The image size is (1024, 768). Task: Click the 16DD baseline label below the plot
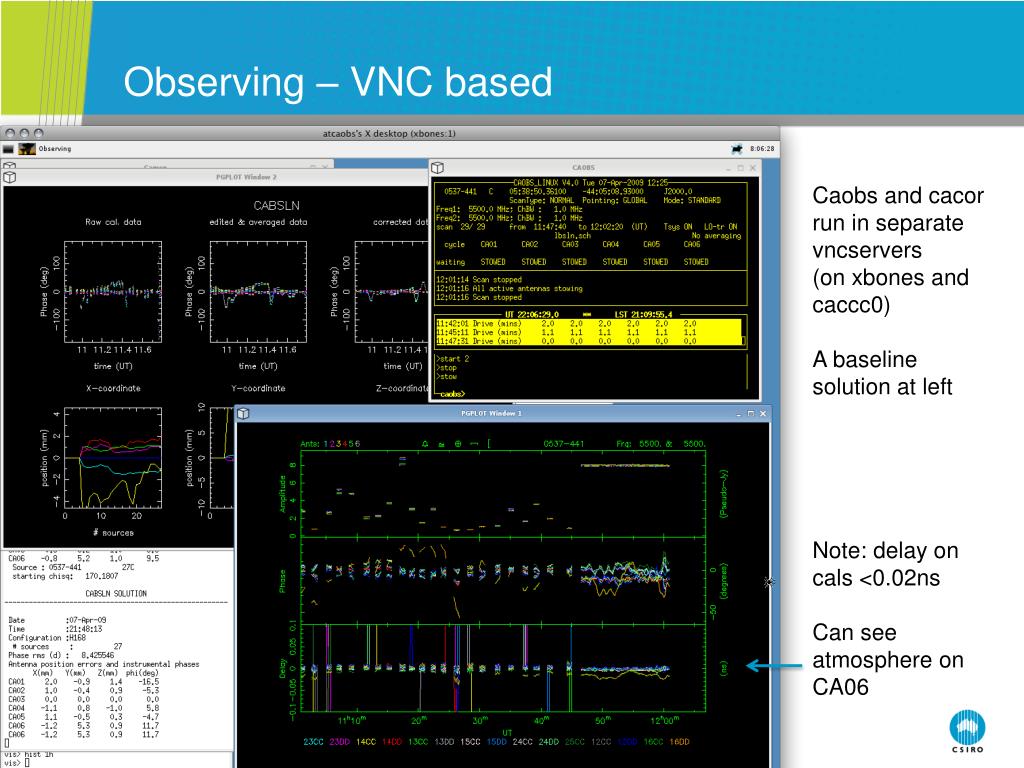679,742
